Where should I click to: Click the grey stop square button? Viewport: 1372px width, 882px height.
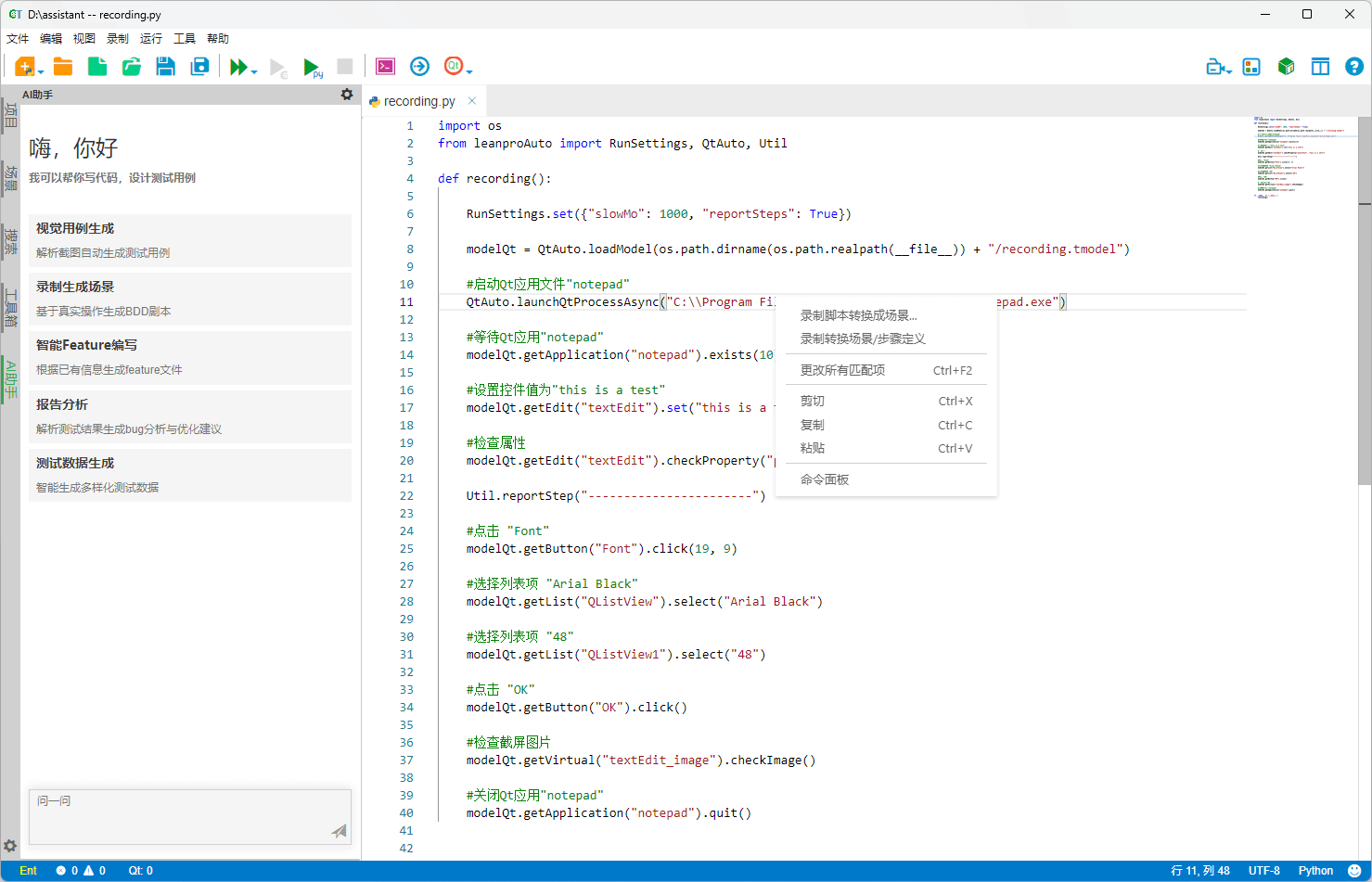[345, 66]
